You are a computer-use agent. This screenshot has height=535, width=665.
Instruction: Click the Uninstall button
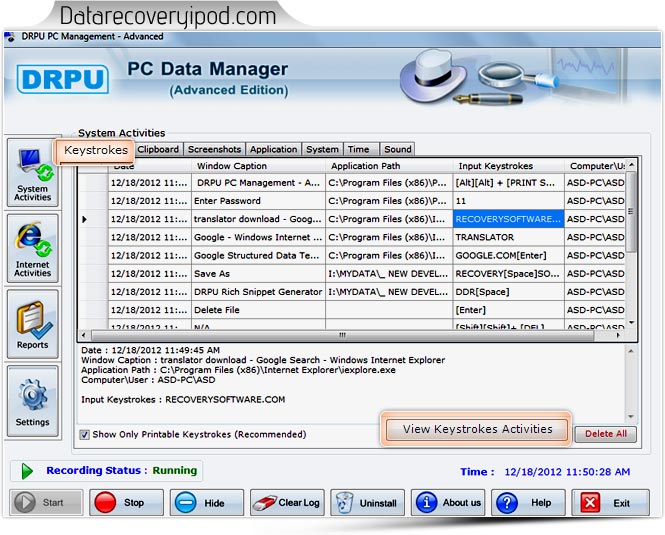point(367,502)
